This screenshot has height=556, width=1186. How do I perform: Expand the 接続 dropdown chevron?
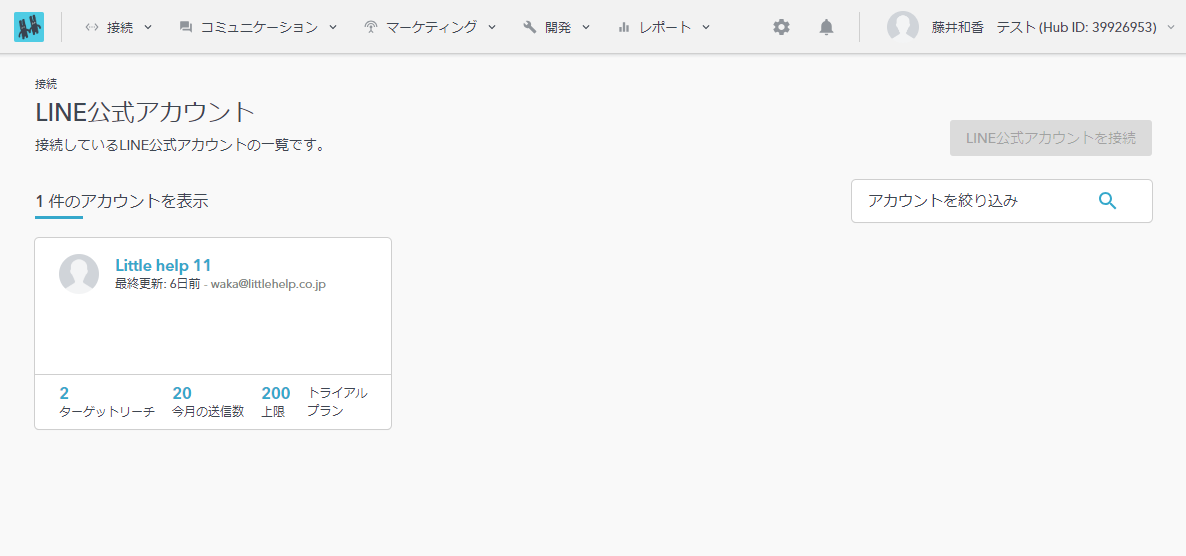pyautogui.click(x=148, y=27)
